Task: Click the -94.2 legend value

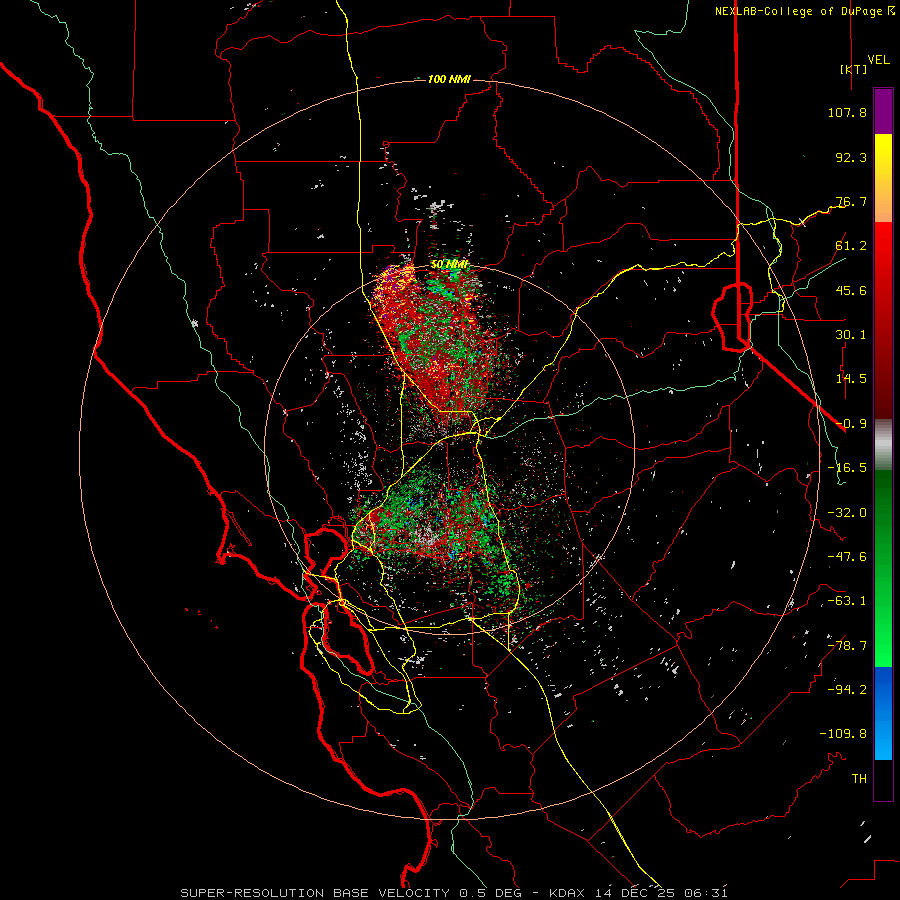Action: click(847, 690)
